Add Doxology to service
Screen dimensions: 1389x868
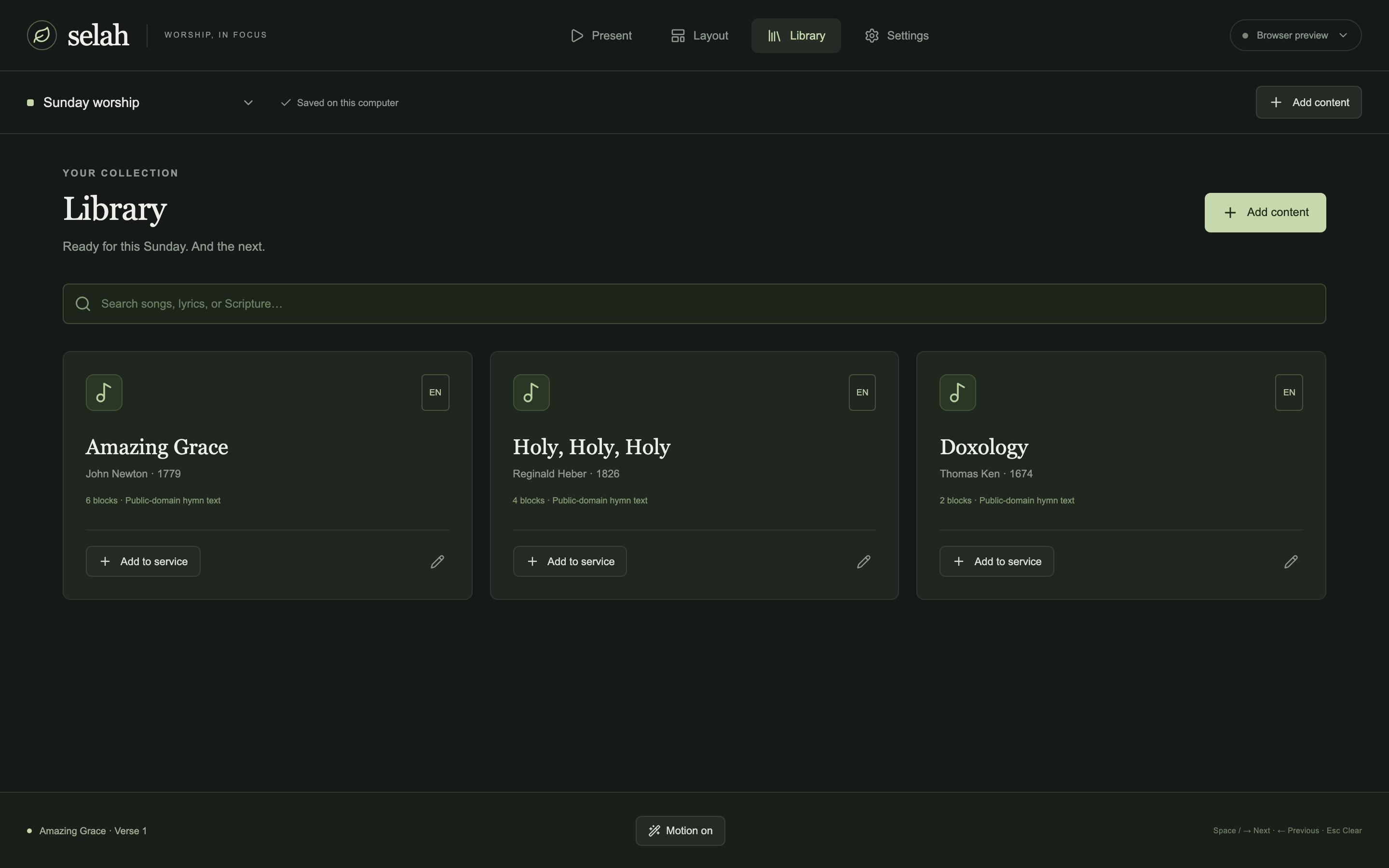pyautogui.click(x=996, y=561)
